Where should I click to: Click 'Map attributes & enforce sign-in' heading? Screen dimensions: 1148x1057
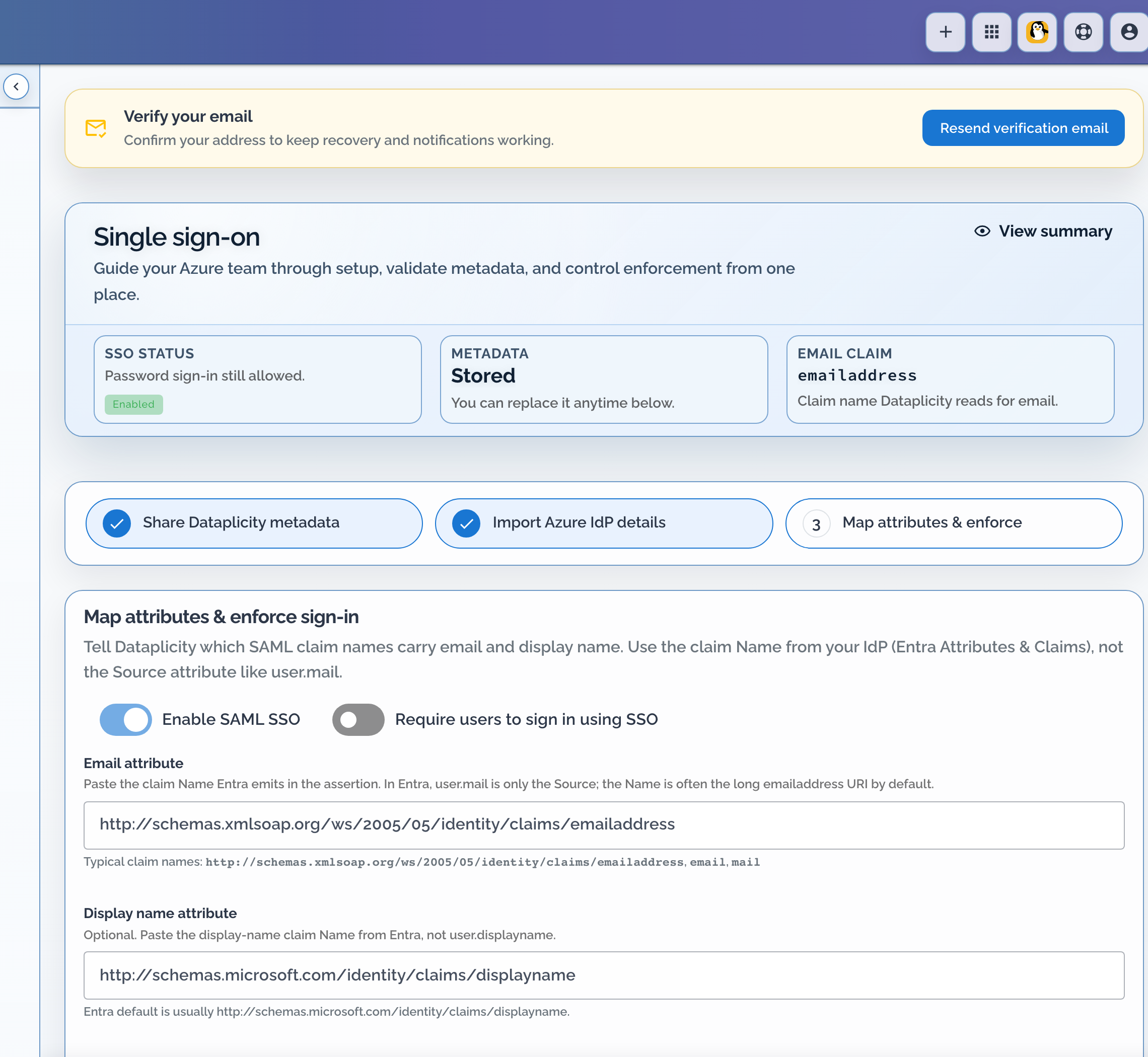pos(221,617)
